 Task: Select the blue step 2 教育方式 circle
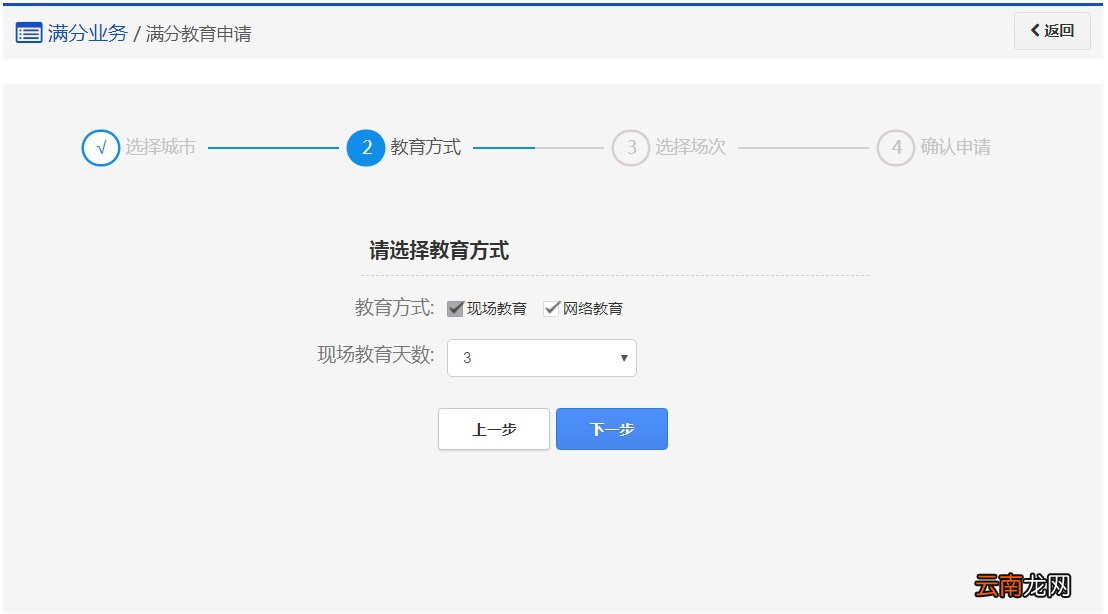(x=366, y=147)
